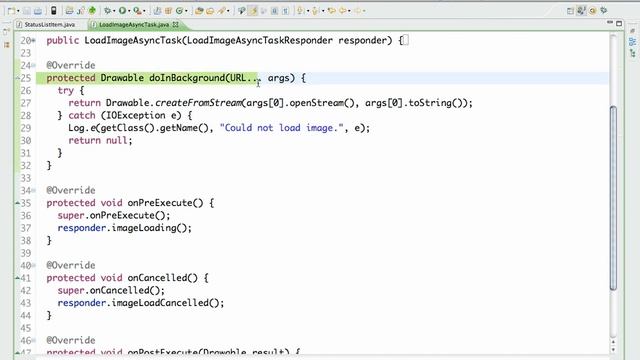Screen dimensions: 640x360
Task: Click the Save toolbar icon
Action: (x=27, y=11)
